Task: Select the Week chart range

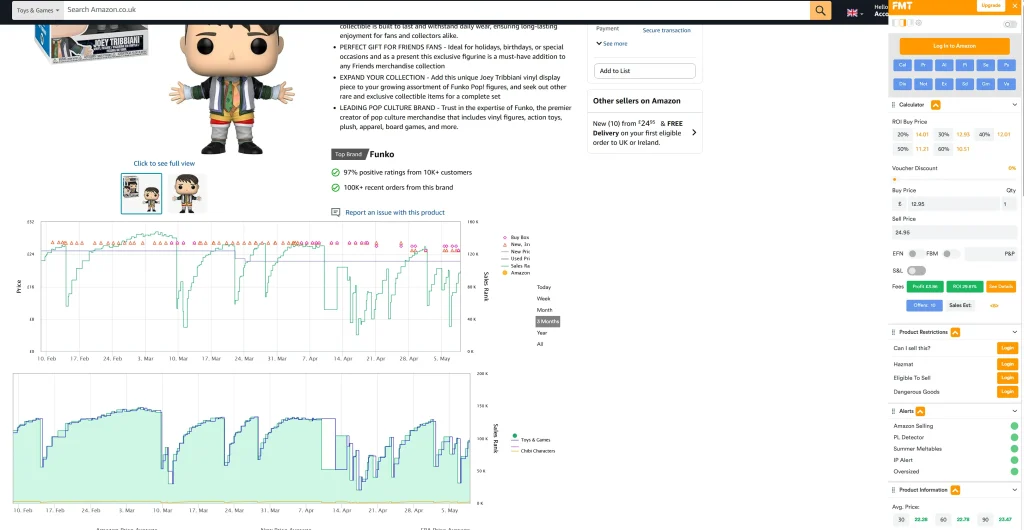Action: [x=543, y=298]
